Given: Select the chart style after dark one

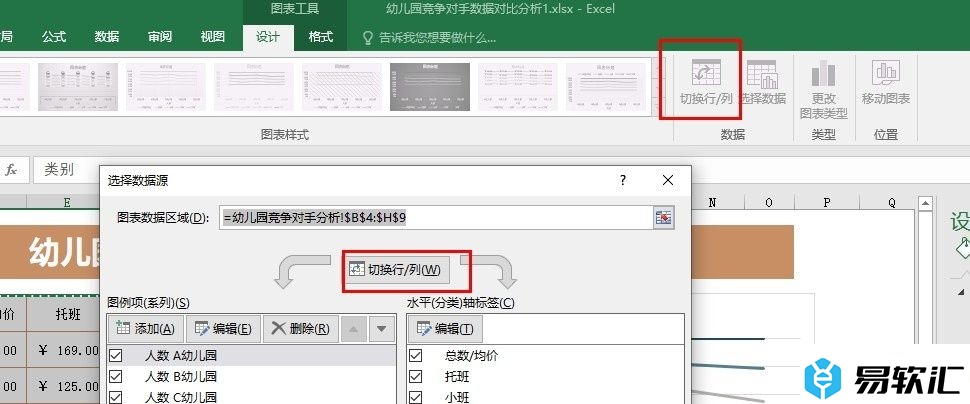Looking at the screenshot, I should 518,87.
